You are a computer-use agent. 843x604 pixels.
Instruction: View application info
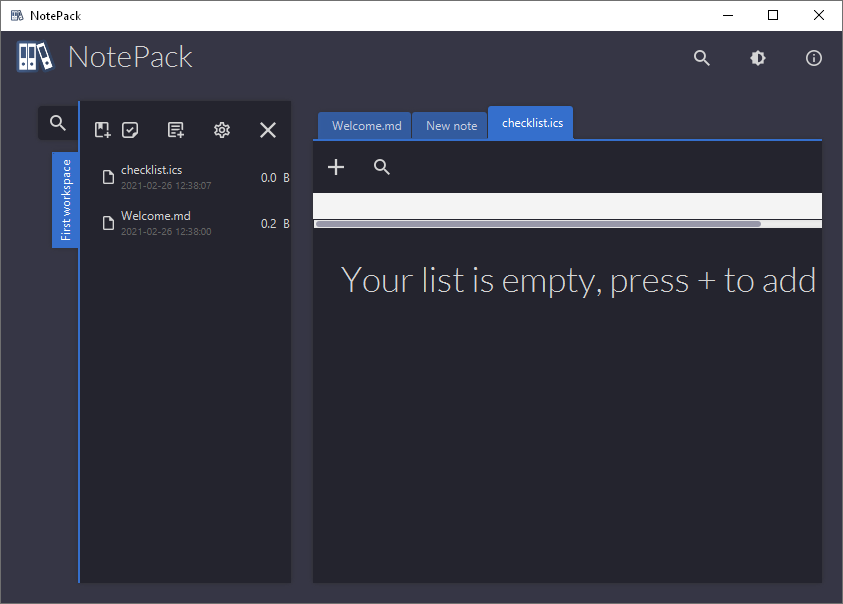pos(813,58)
